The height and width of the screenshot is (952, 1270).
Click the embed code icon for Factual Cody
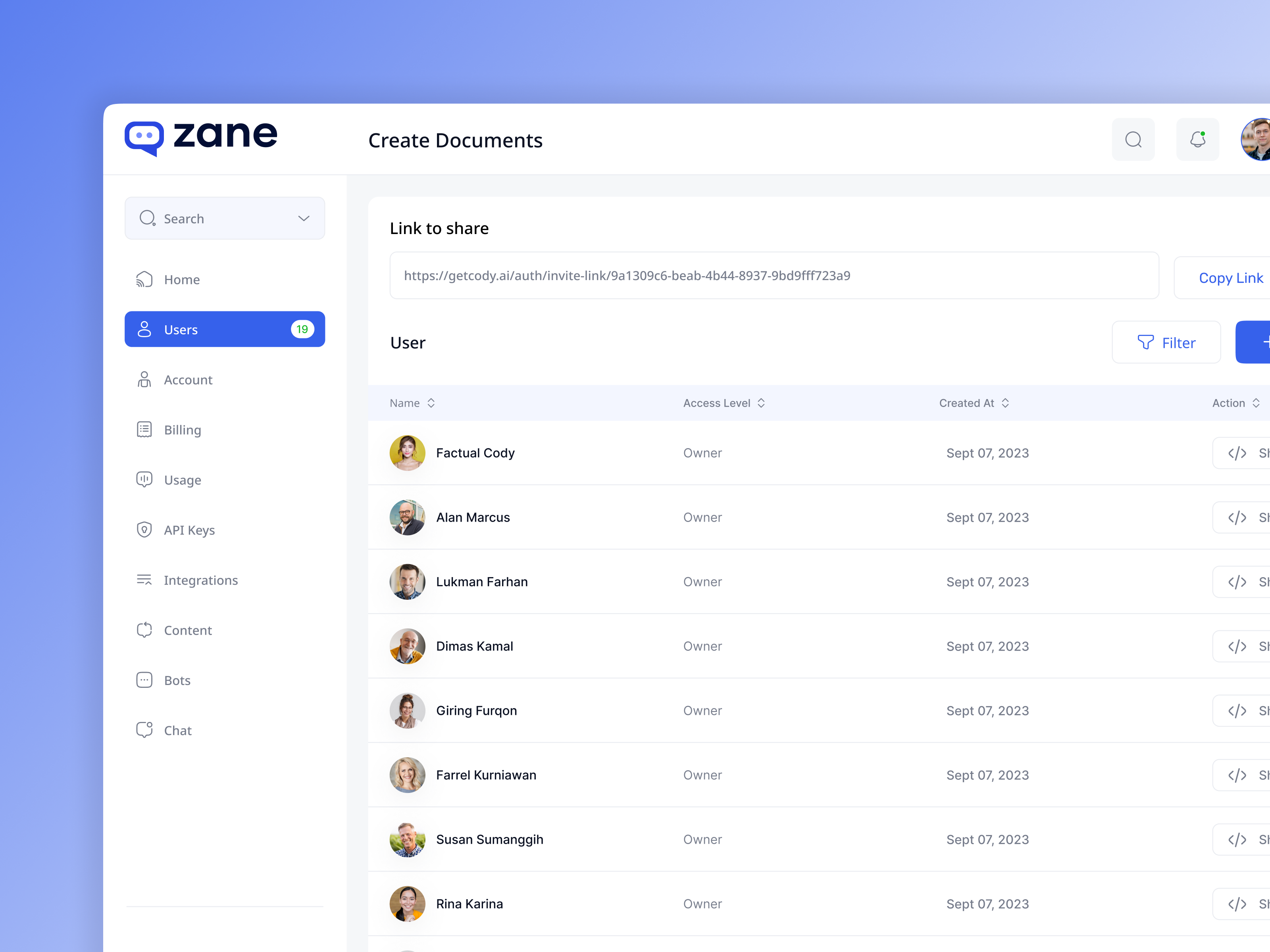coord(1238,453)
